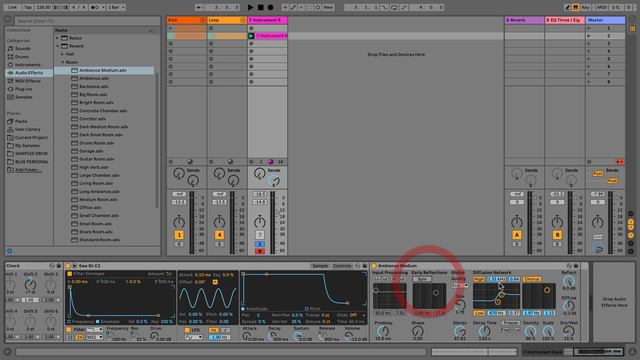The image size is (640, 360).
Task: Open the LFO waveform dropdown
Action: pyautogui.click(x=193, y=337)
